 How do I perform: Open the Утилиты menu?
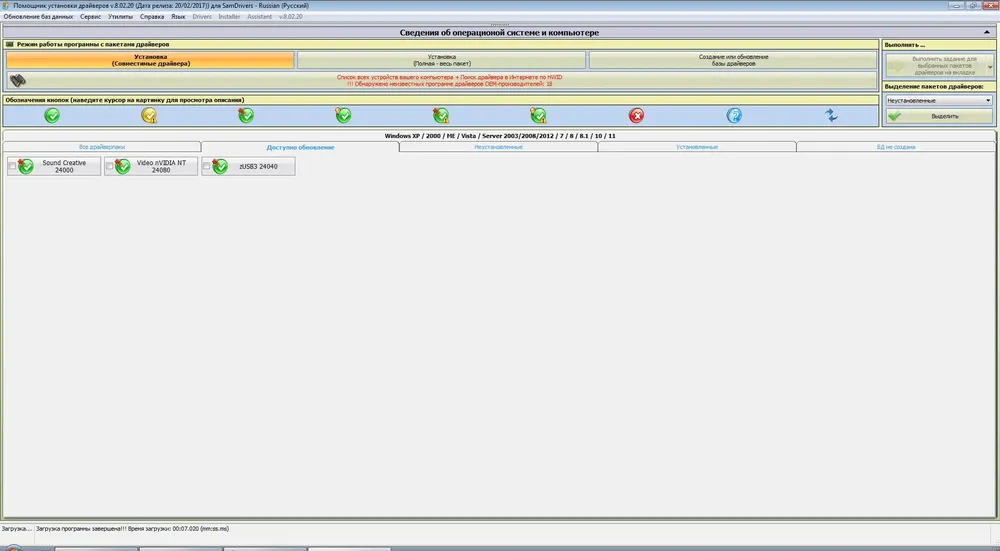(121, 17)
